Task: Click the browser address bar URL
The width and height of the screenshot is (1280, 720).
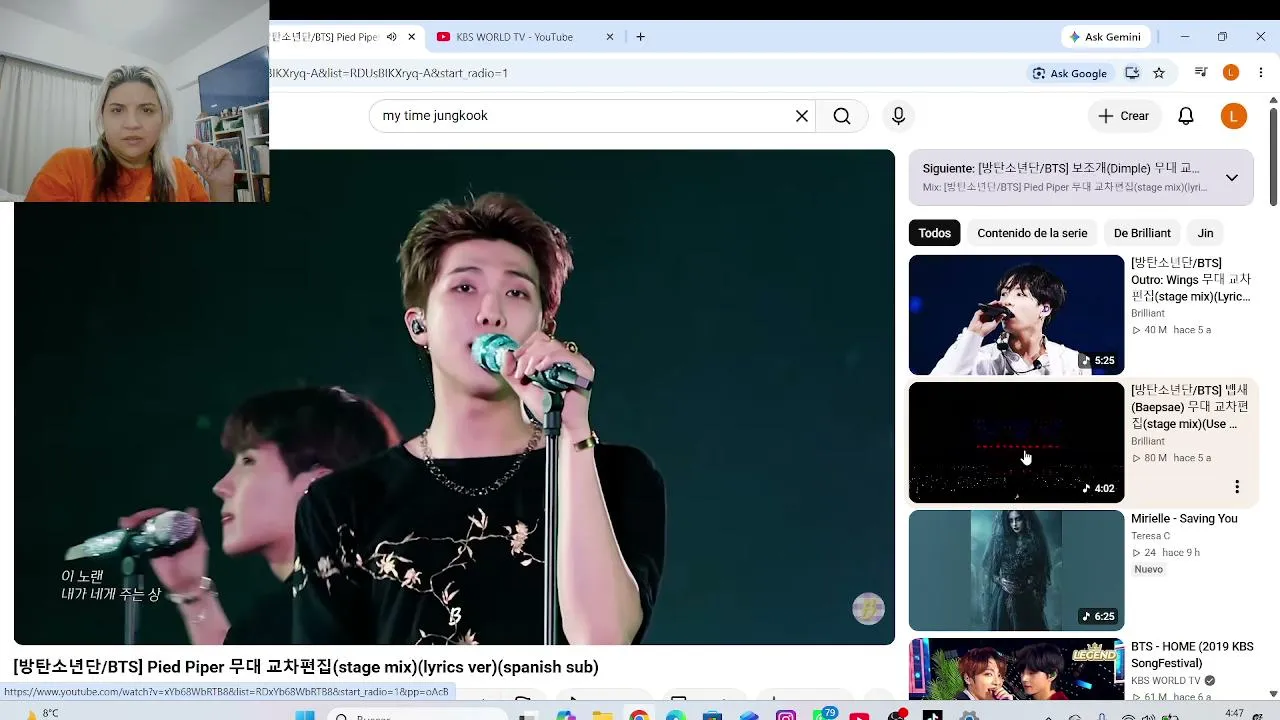Action: tap(390, 73)
